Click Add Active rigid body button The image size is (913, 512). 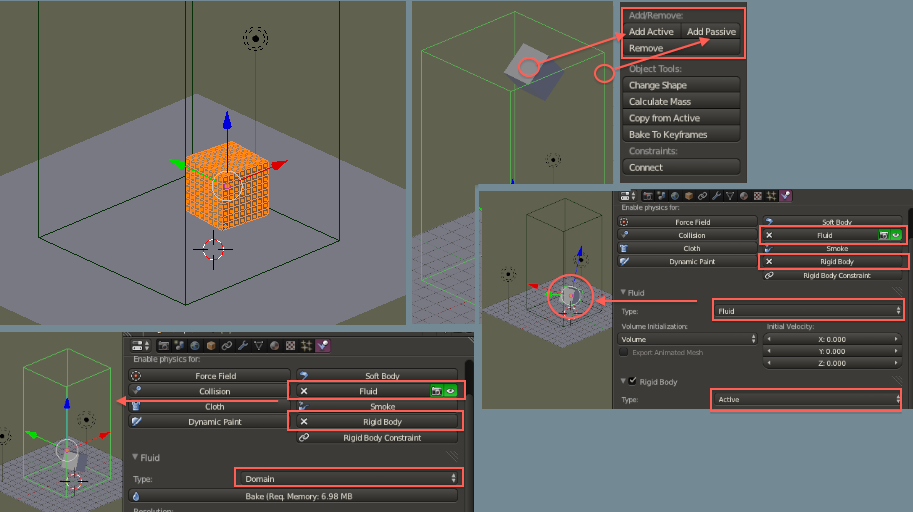(651, 31)
